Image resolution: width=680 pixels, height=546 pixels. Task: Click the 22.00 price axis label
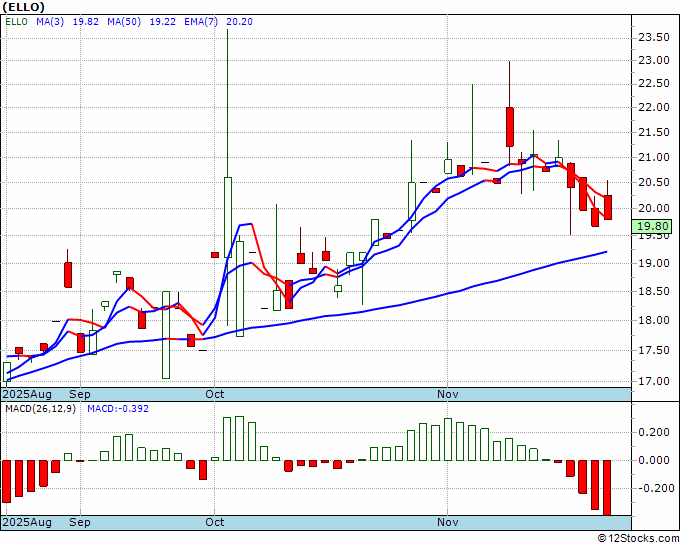[654, 108]
